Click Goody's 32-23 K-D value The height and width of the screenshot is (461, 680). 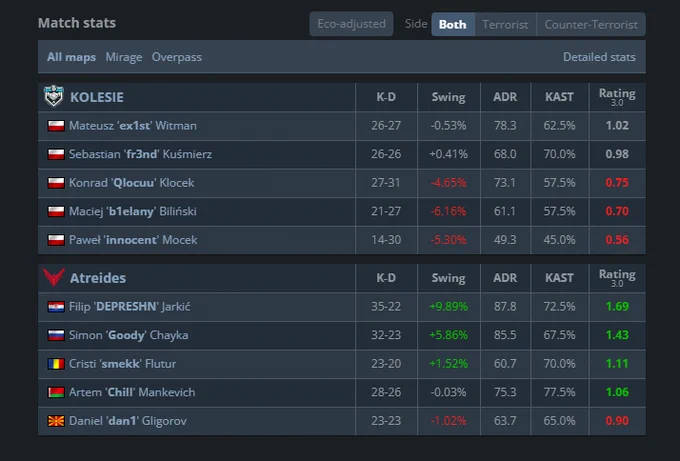point(386,335)
